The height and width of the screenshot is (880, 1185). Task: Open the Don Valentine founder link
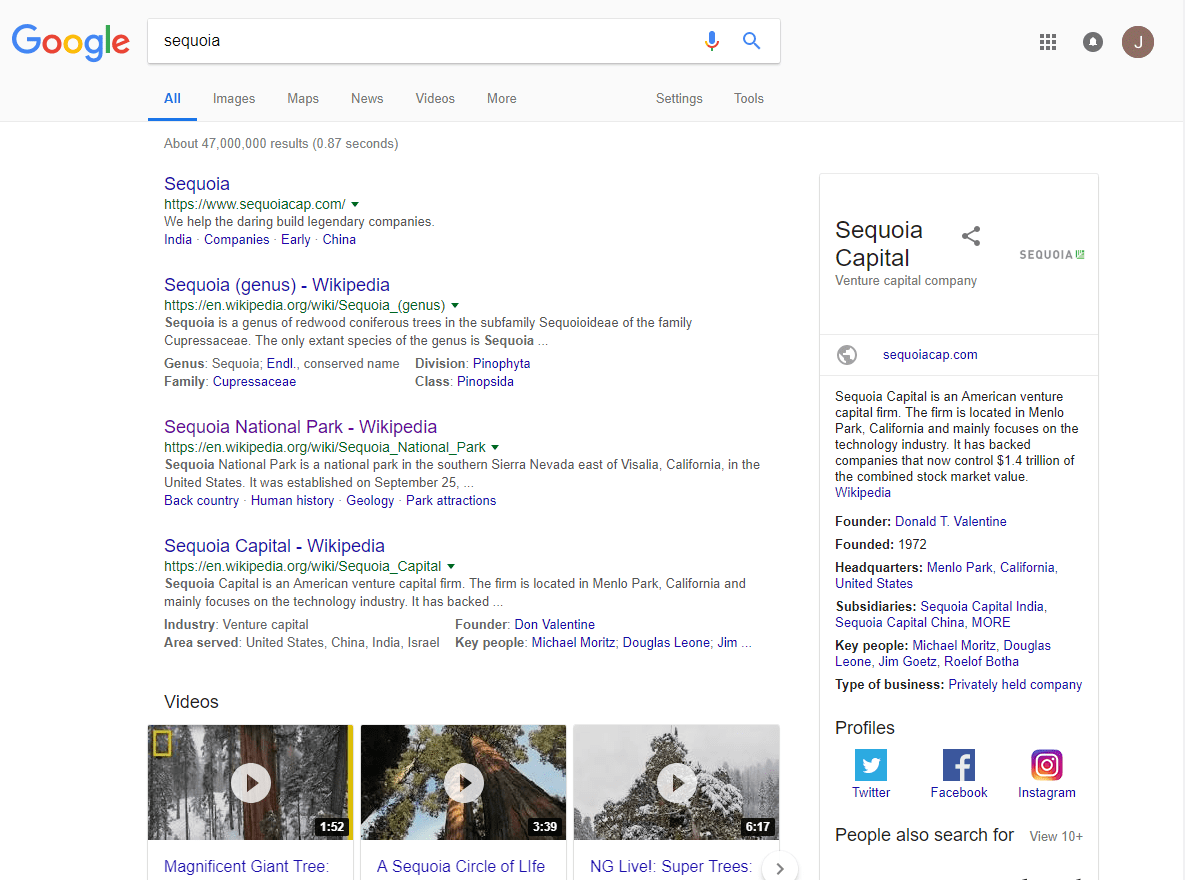(554, 624)
